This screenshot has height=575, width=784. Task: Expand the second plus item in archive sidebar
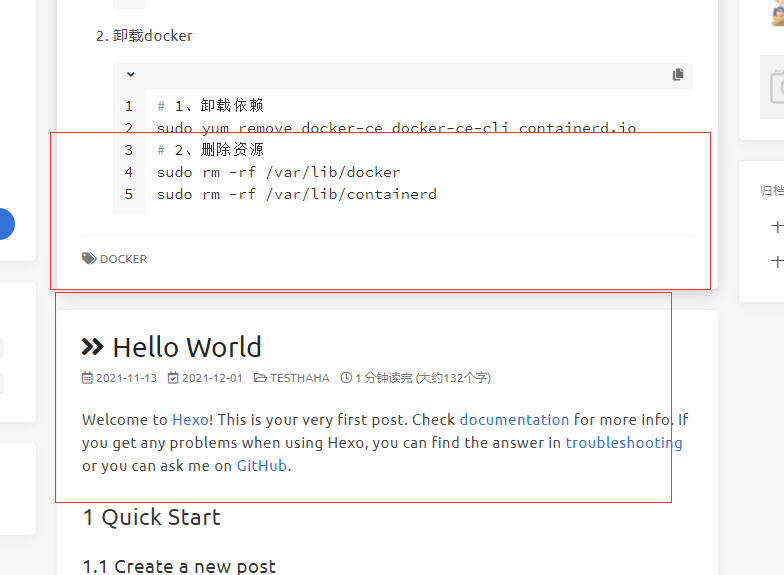(777, 261)
